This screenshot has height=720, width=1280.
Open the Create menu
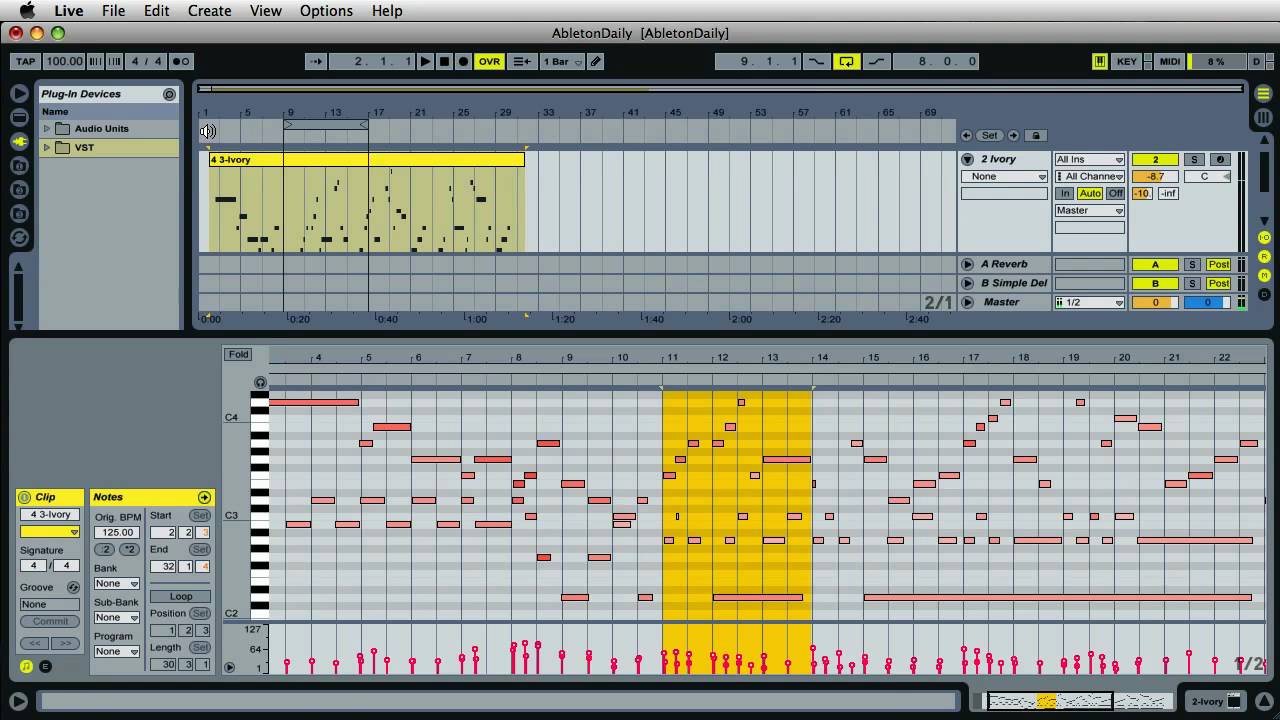(x=210, y=10)
